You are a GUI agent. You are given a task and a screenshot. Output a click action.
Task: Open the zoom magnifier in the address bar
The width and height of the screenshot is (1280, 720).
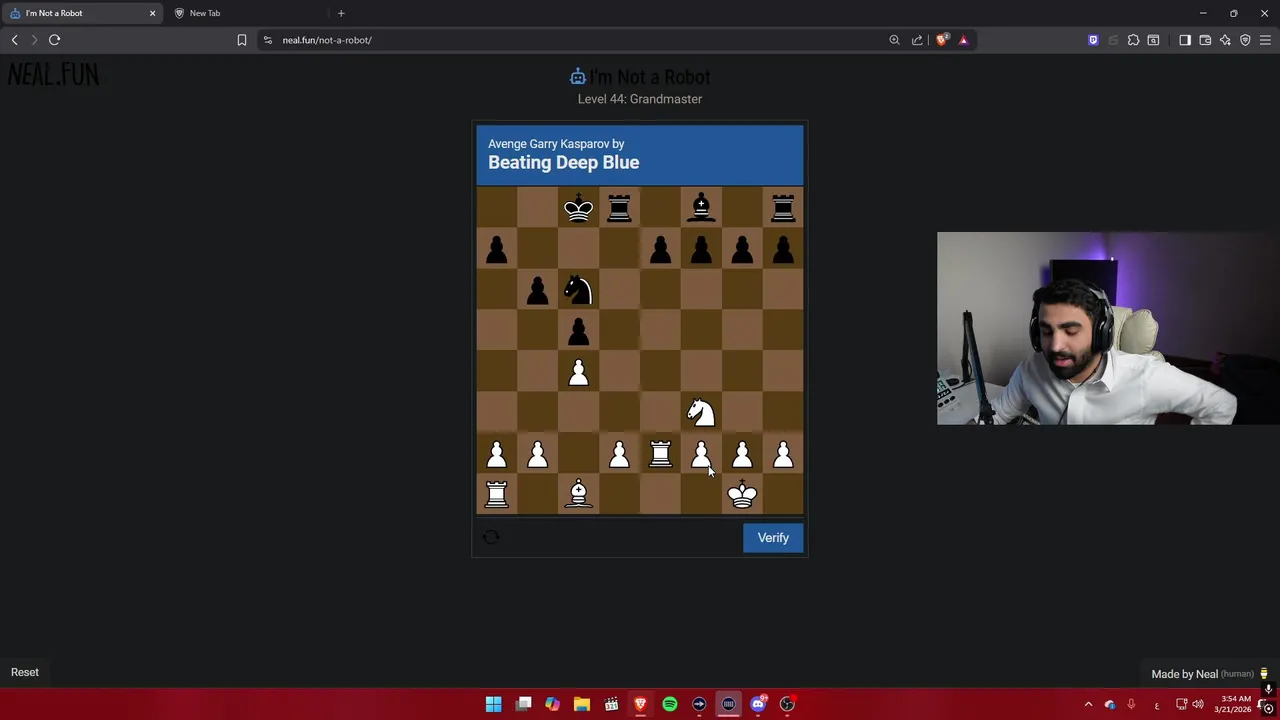click(x=894, y=40)
